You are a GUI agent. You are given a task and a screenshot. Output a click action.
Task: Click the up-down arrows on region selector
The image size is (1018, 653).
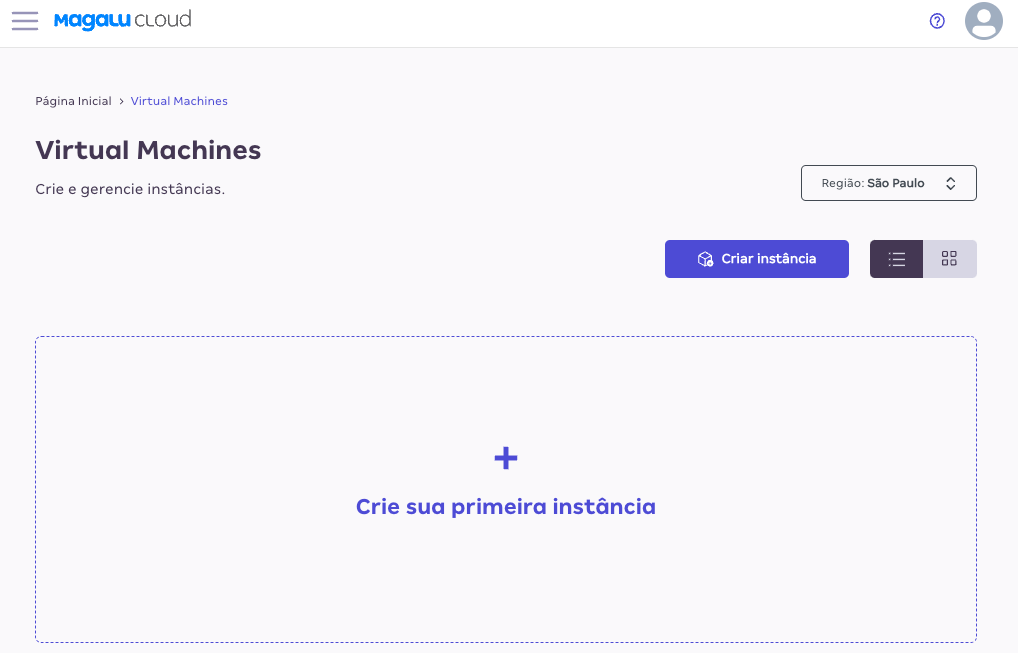(x=950, y=183)
